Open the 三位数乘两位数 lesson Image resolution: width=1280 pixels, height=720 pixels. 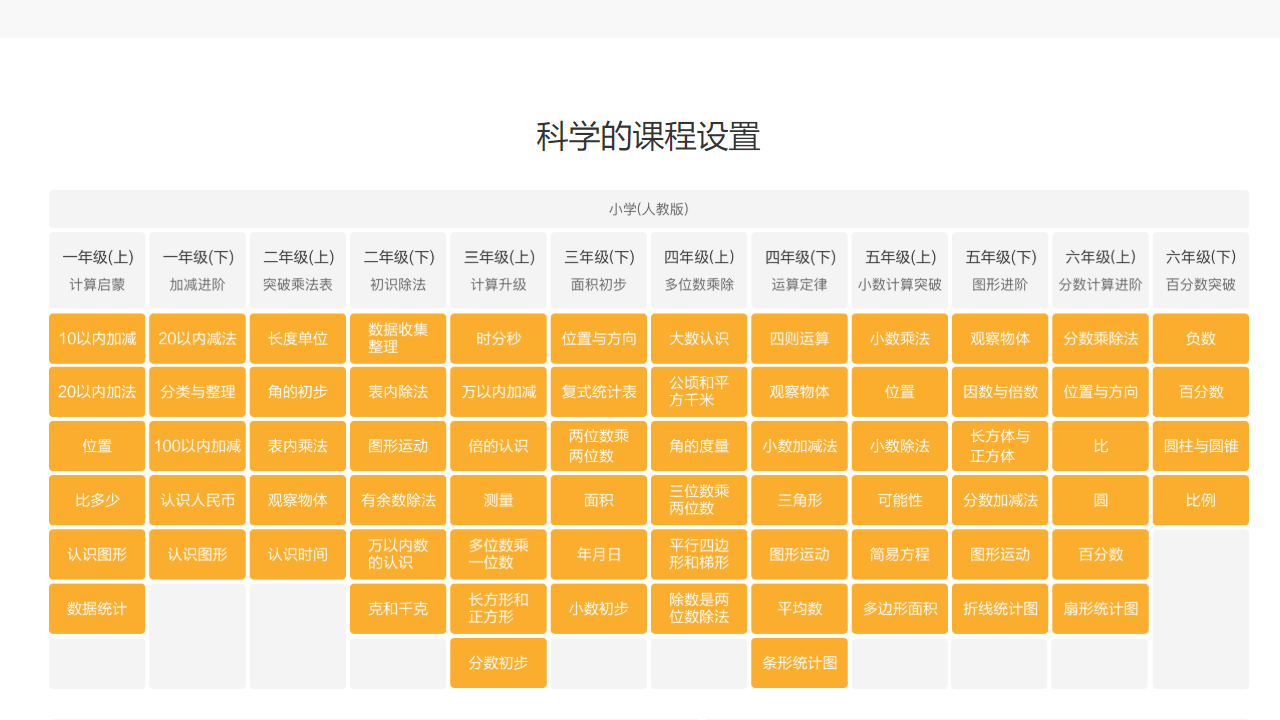pos(699,500)
